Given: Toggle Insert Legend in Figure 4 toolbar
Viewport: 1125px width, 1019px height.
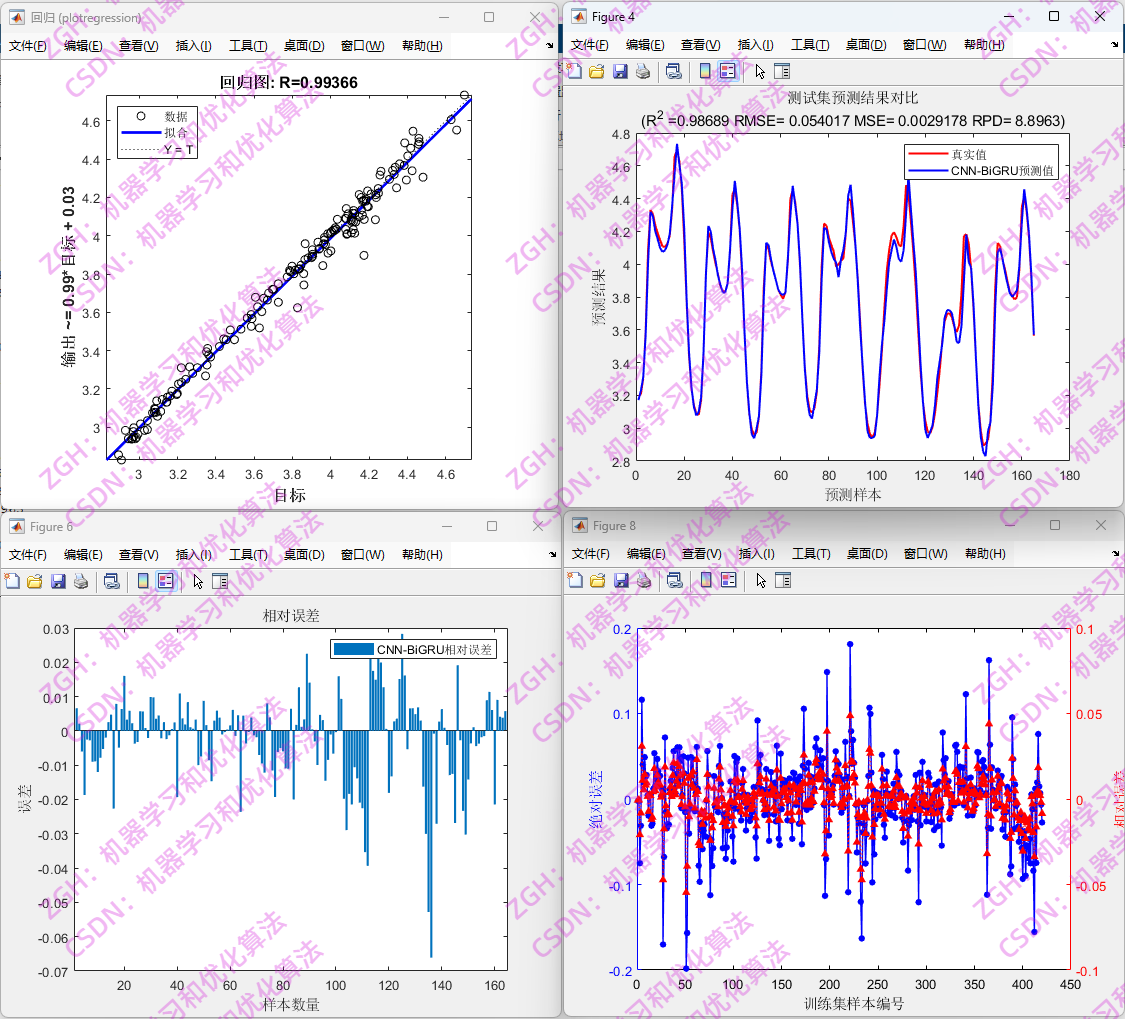Looking at the screenshot, I should 728,71.
